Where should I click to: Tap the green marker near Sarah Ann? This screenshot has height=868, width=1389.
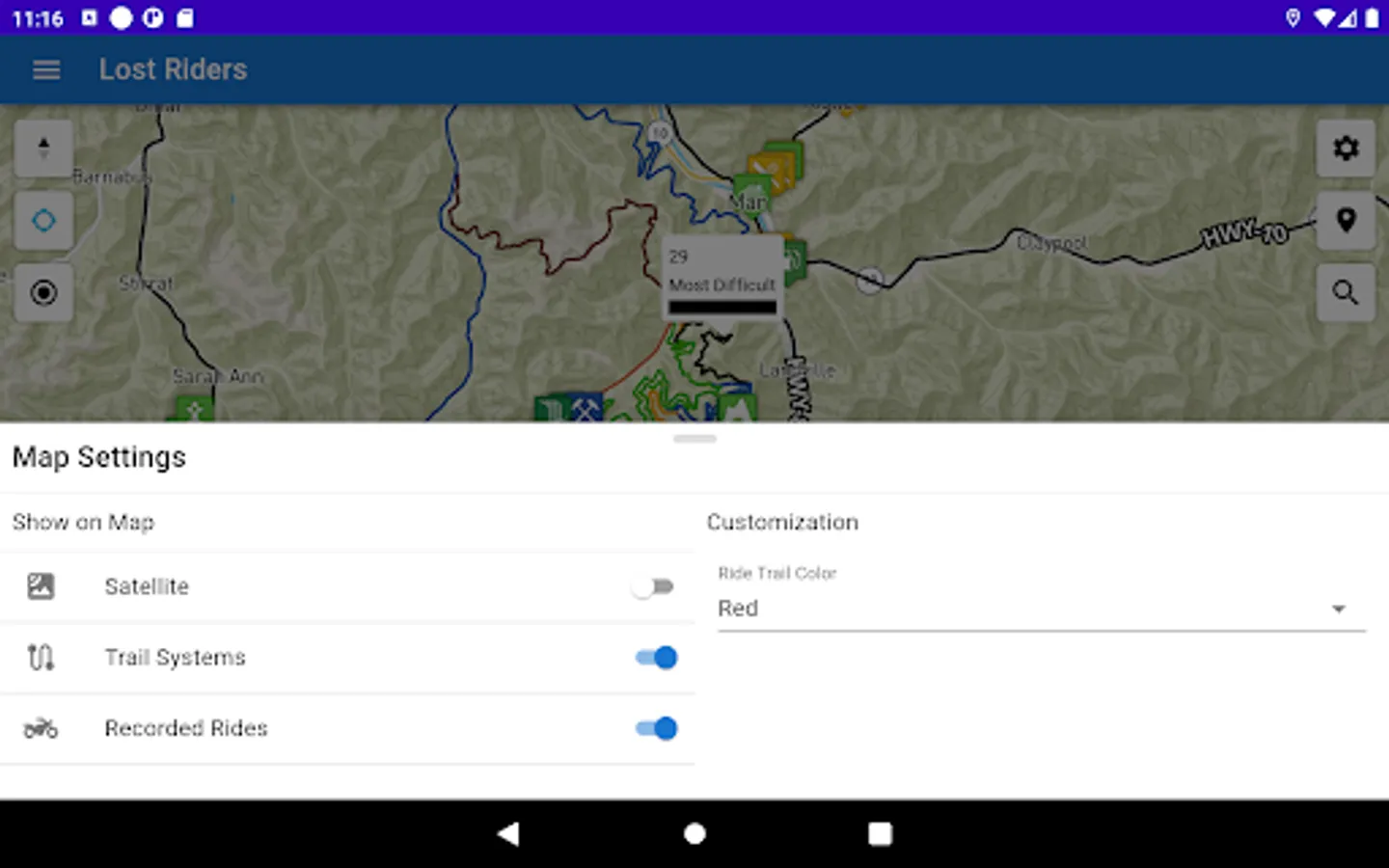point(194,409)
